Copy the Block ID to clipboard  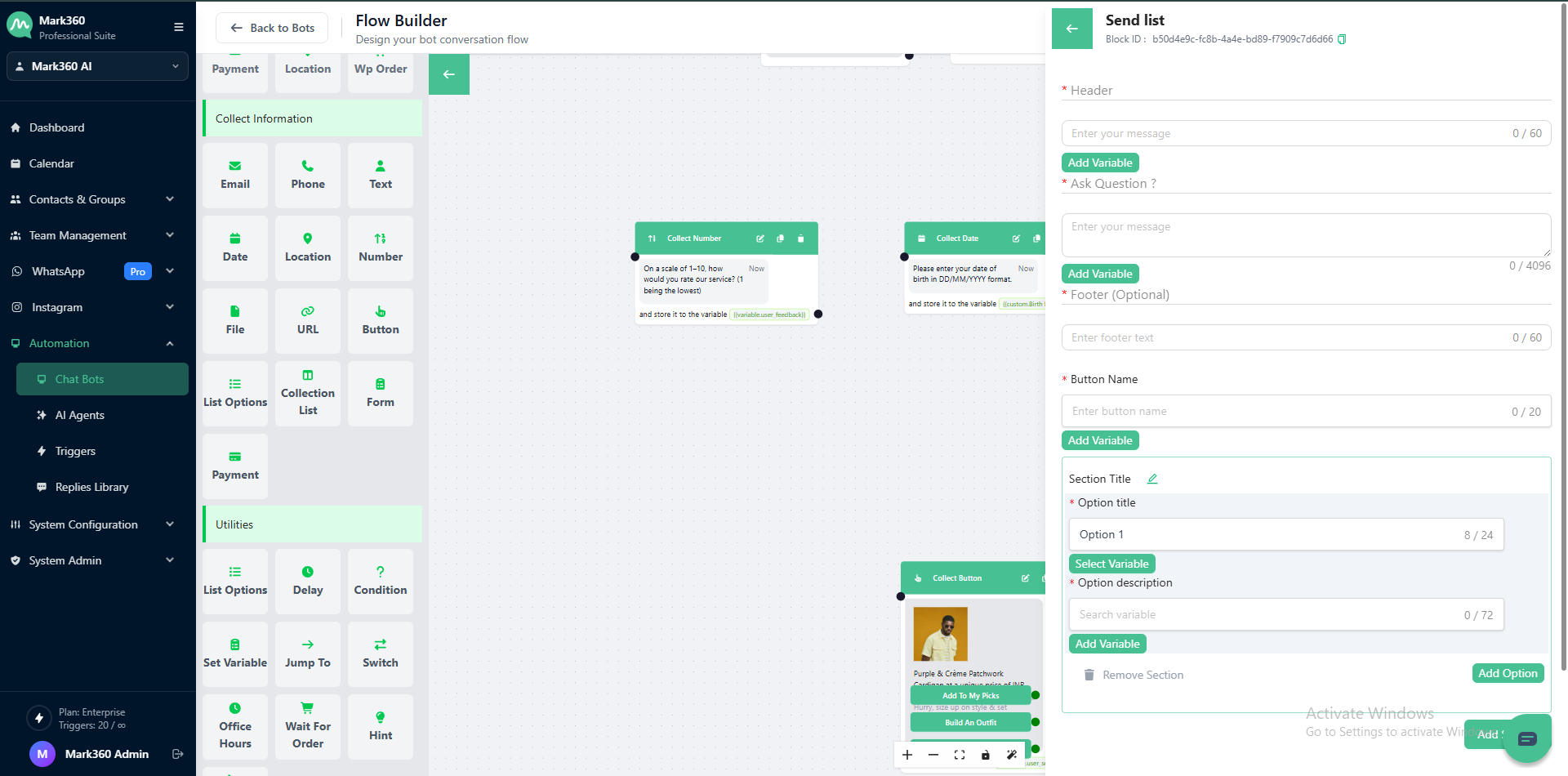(1342, 39)
